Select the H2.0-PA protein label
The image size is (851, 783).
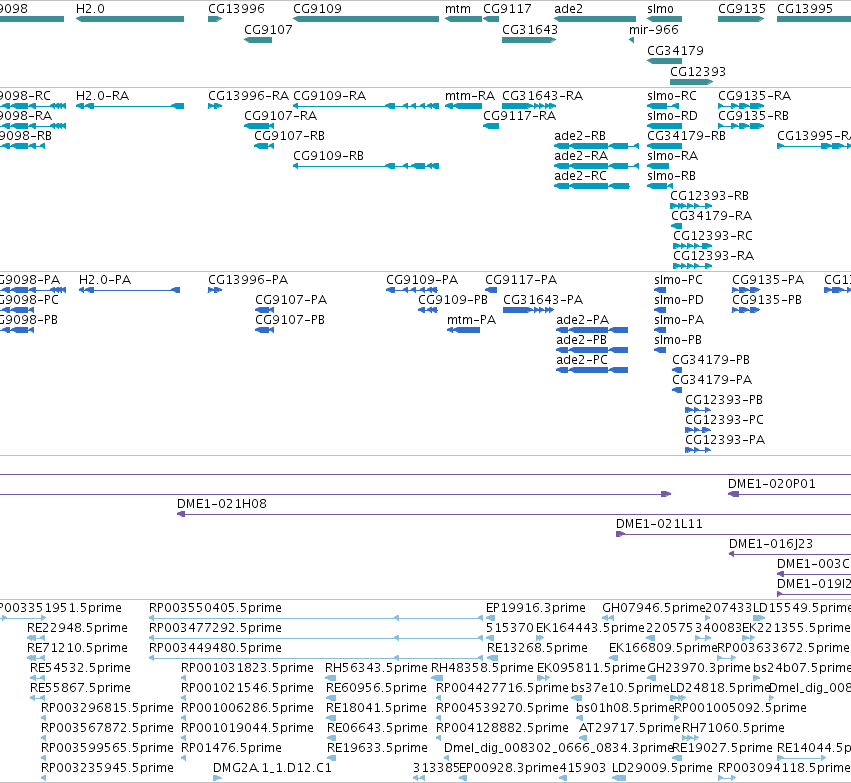(105, 280)
